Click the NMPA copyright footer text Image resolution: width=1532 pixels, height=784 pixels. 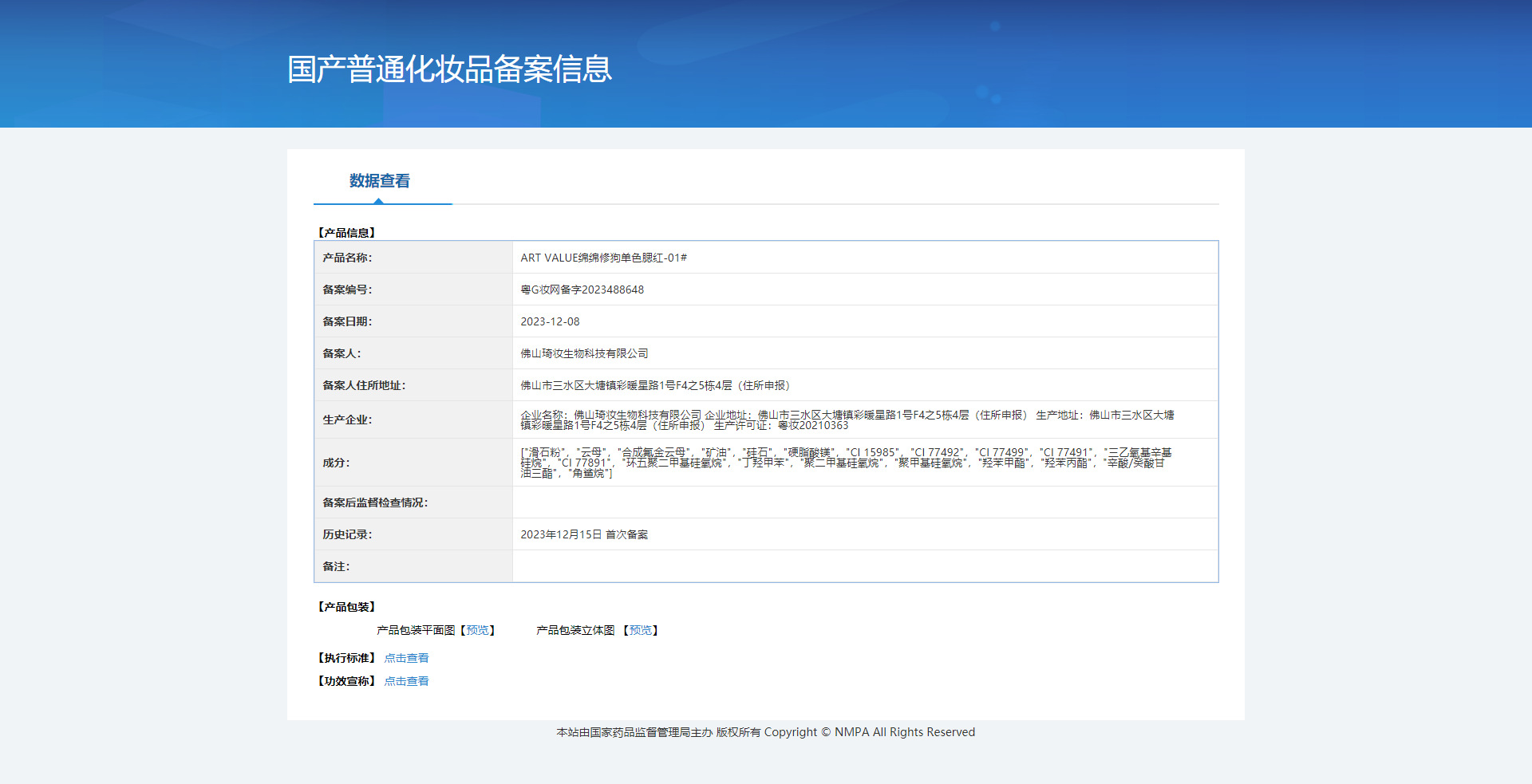coord(766,732)
